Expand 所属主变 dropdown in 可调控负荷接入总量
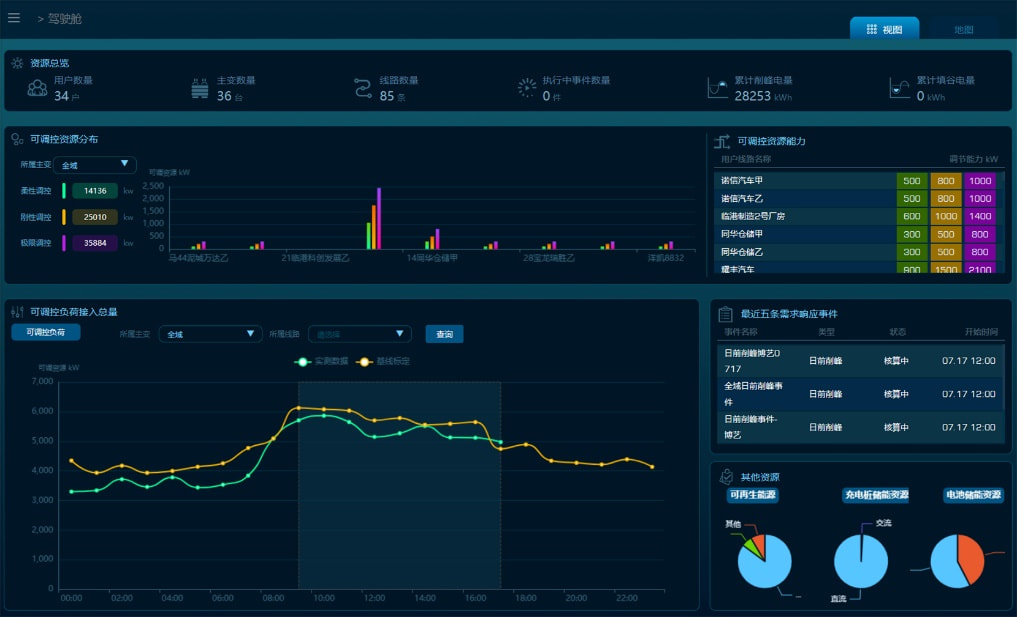Image resolution: width=1017 pixels, height=617 pixels. (210, 334)
